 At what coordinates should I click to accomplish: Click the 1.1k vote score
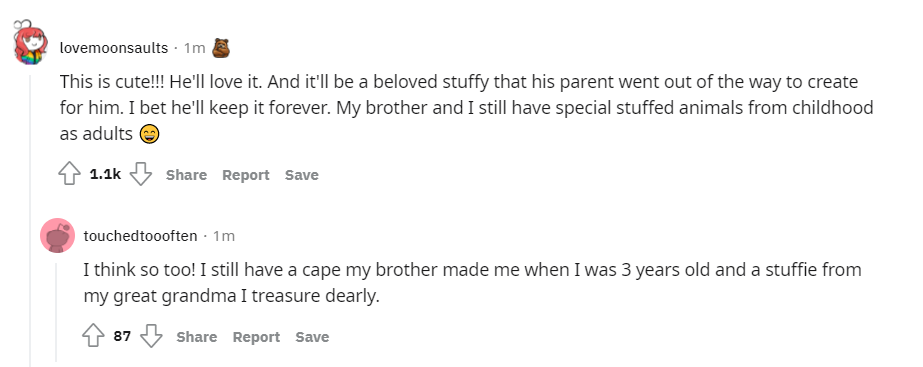105,174
